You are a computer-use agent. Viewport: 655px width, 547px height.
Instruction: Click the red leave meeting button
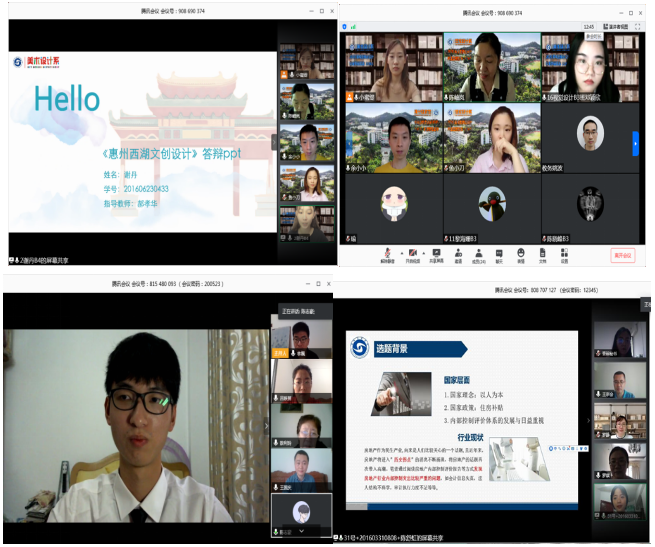tap(621, 255)
